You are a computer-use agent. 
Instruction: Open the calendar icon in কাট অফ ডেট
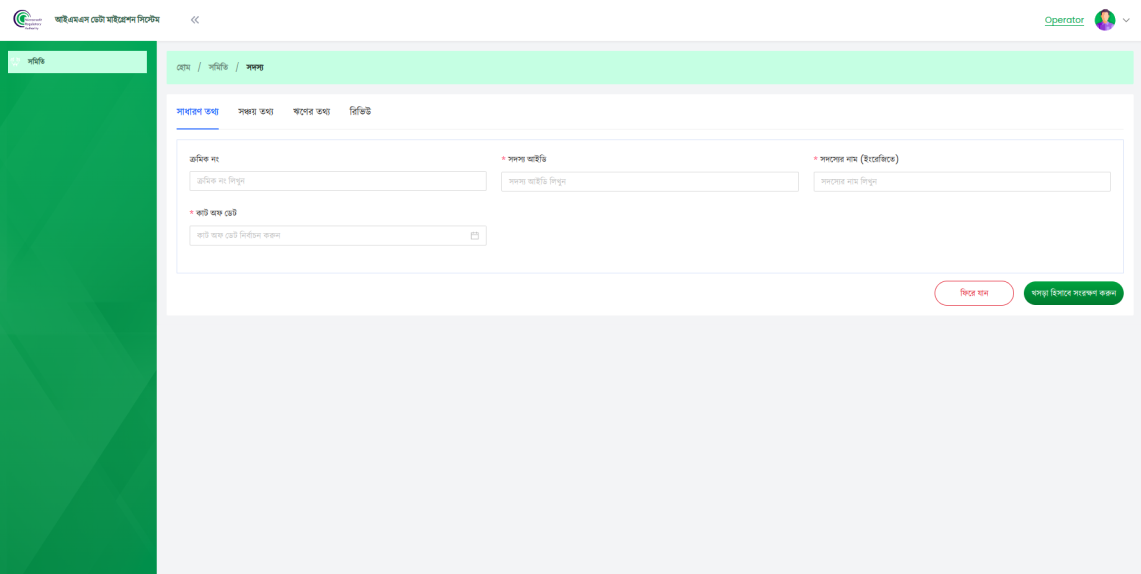pyautogui.click(x=475, y=236)
